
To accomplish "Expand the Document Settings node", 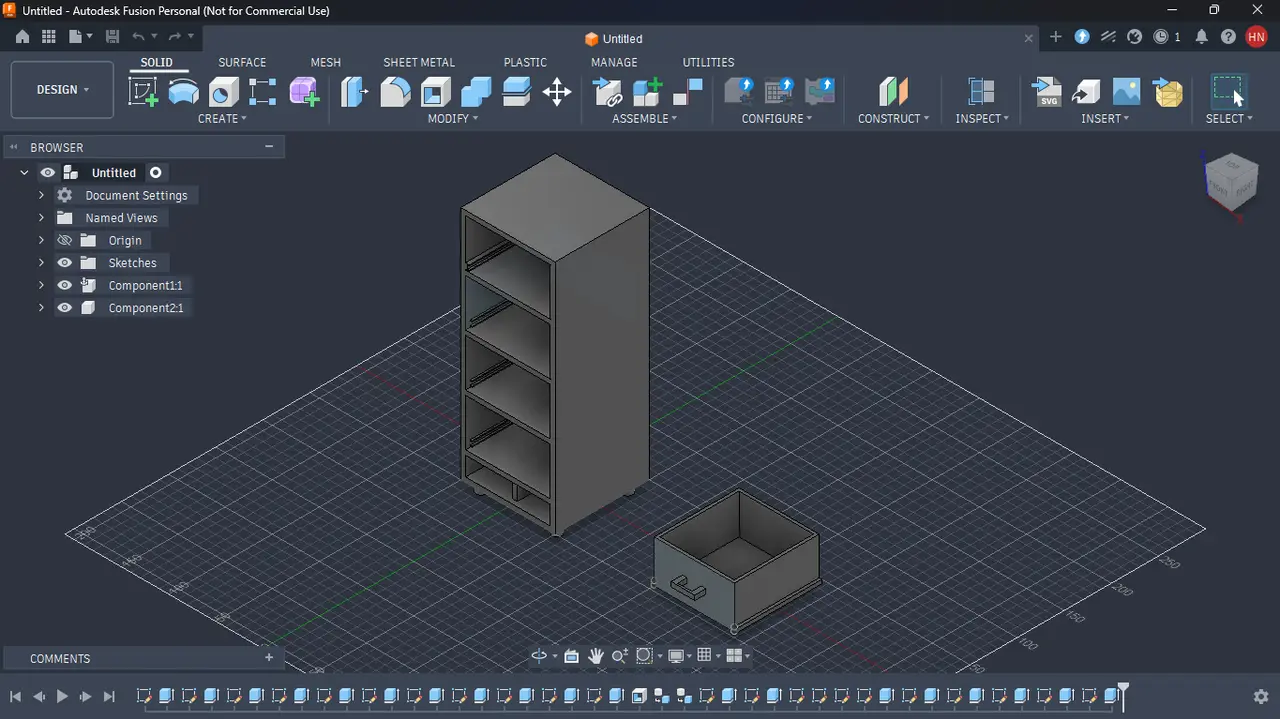I will (41, 195).
